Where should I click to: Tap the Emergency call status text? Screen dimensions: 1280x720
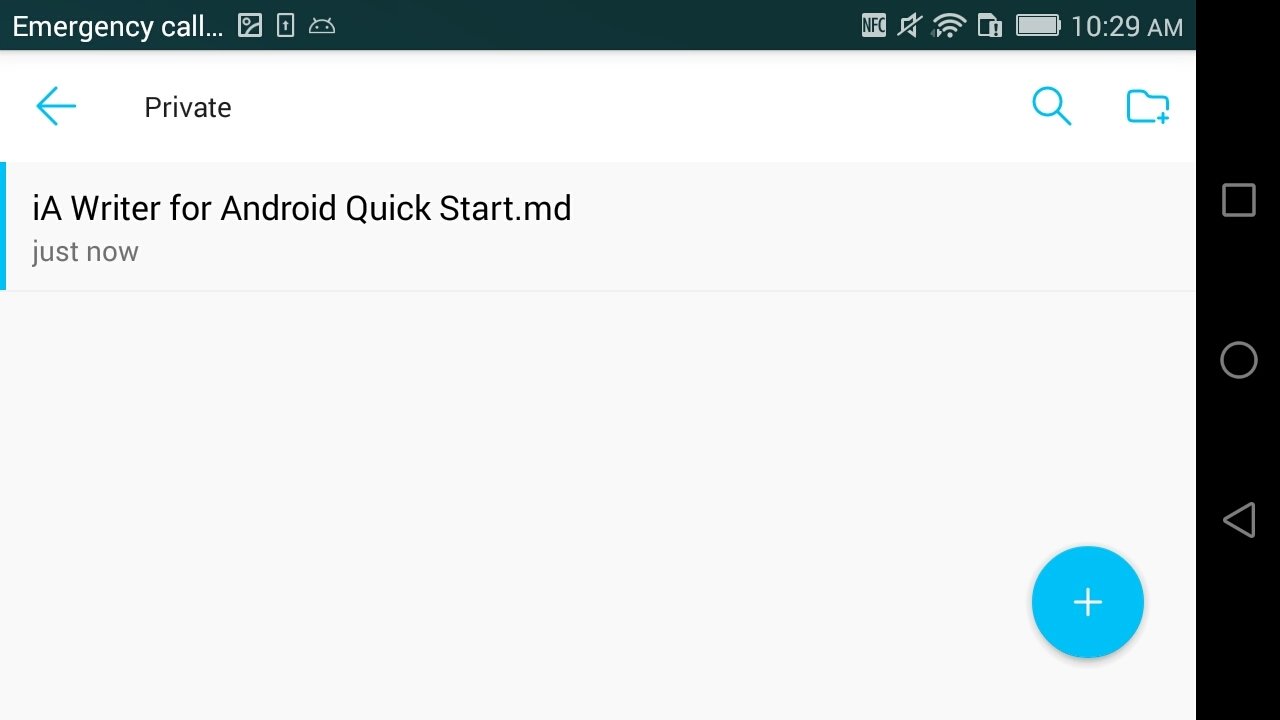[118, 27]
